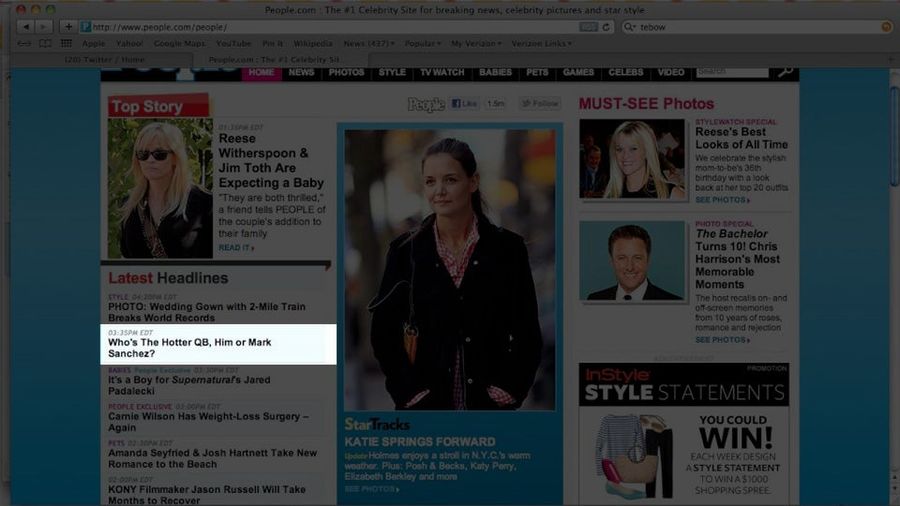Open PETS in People navigation bar
This screenshot has height=506, width=900.
coord(537,72)
